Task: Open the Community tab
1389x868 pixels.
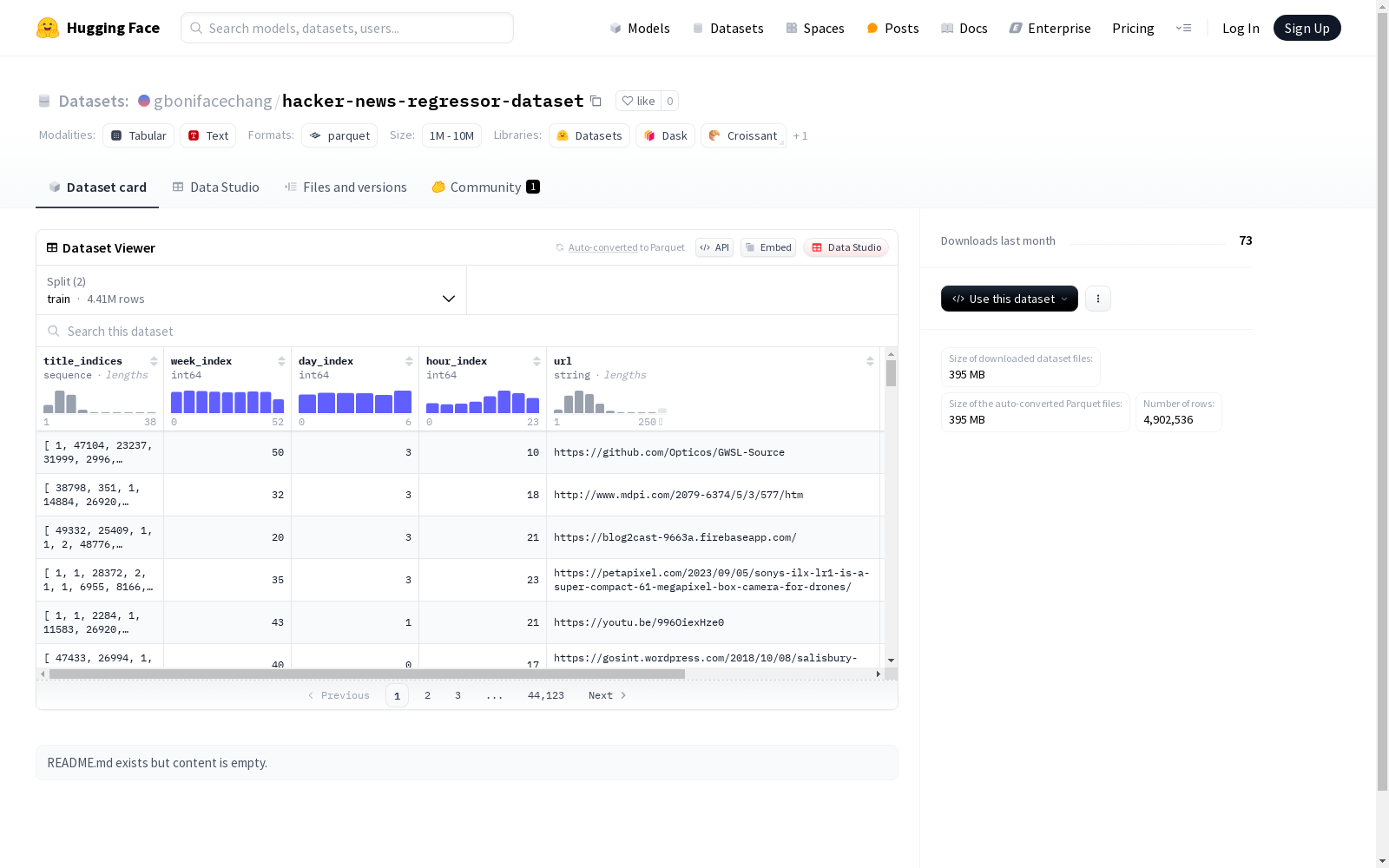Action: [x=486, y=187]
